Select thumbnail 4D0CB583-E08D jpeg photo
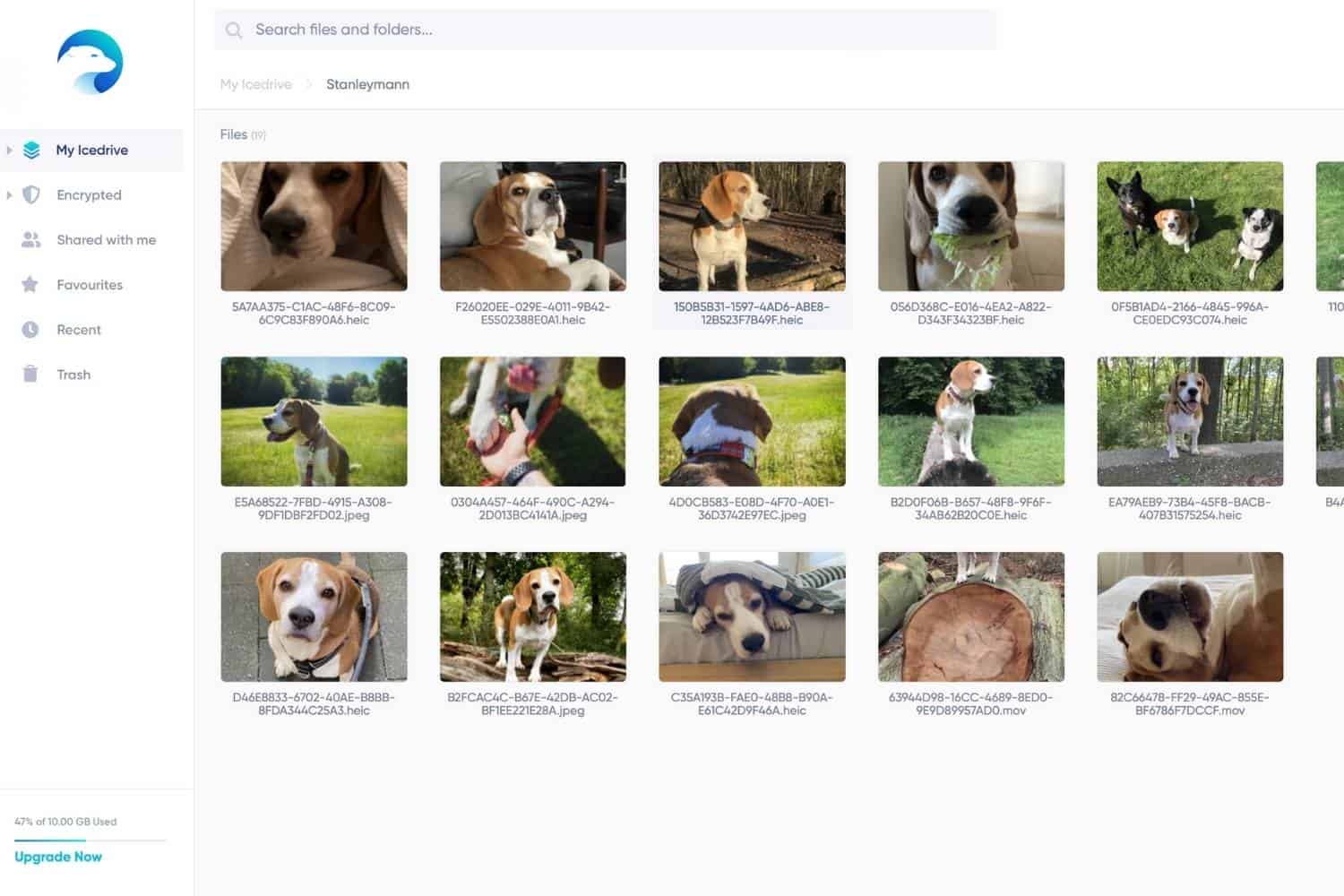This screenshot has width=1344, height=896. coord(752,421)
